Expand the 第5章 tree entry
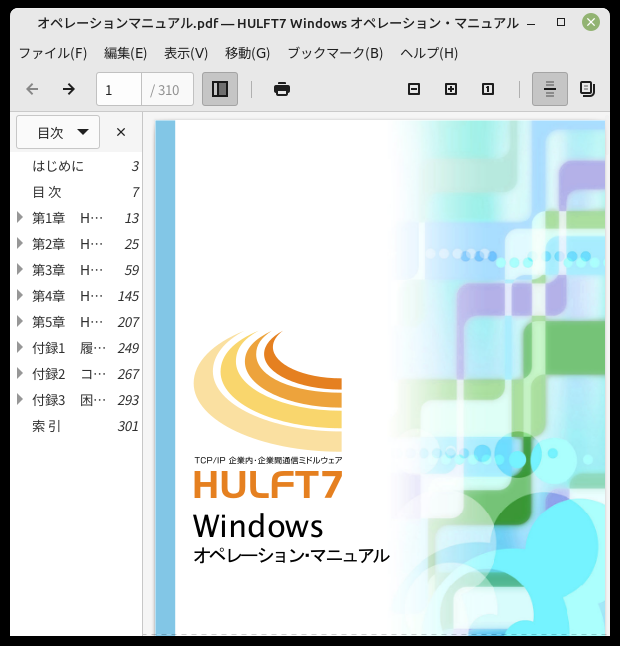This screenshot has width=620, height=646. [x=19, y=321]
